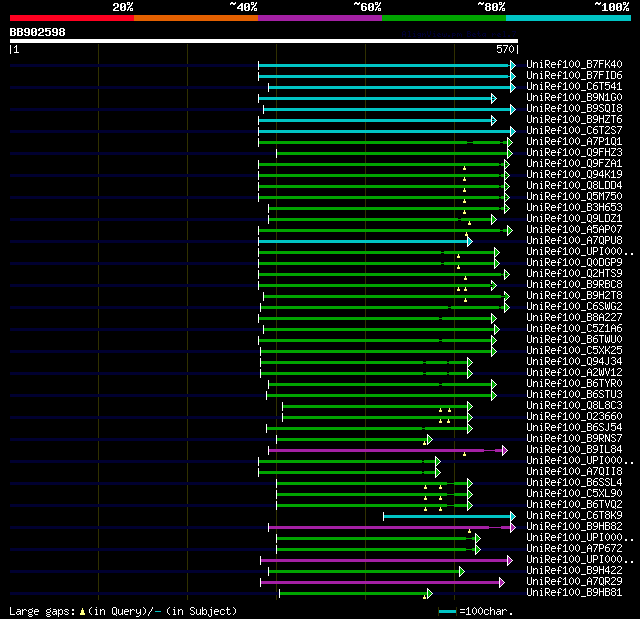Click the white BB902598 query sequence bar
This screenshot has width=640, height=619.
click(x=264, y=41)
